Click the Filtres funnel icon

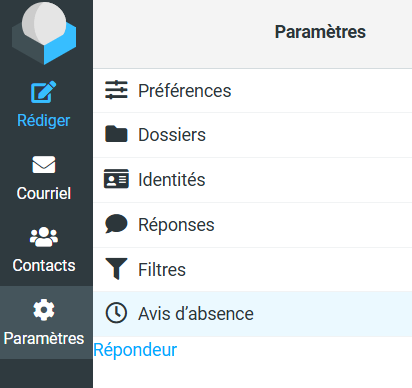(x=116, y=269)
